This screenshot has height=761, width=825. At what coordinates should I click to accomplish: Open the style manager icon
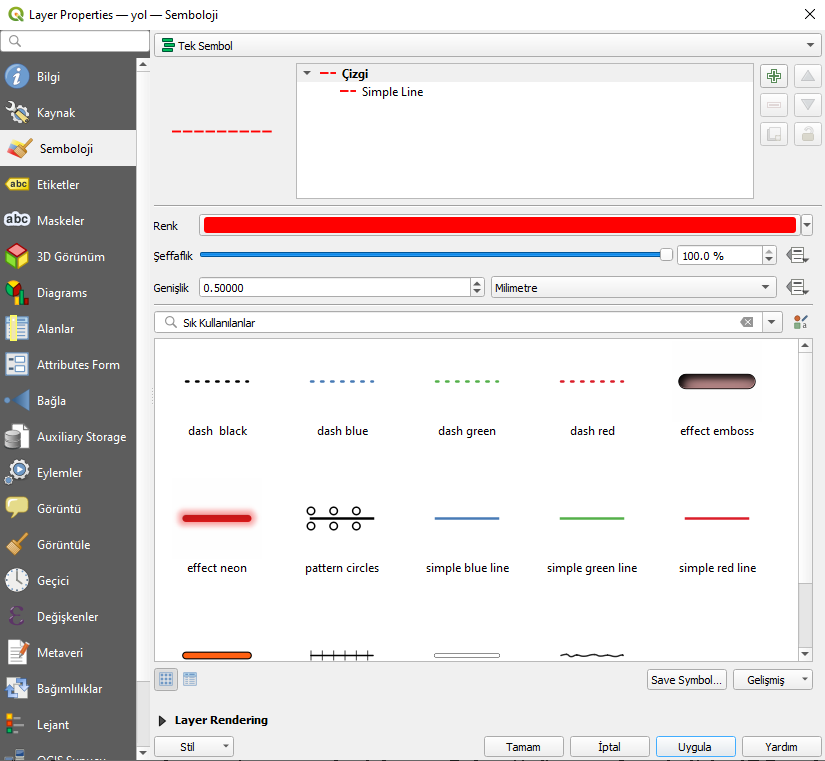pyautogui.click(x=800, y=322)
